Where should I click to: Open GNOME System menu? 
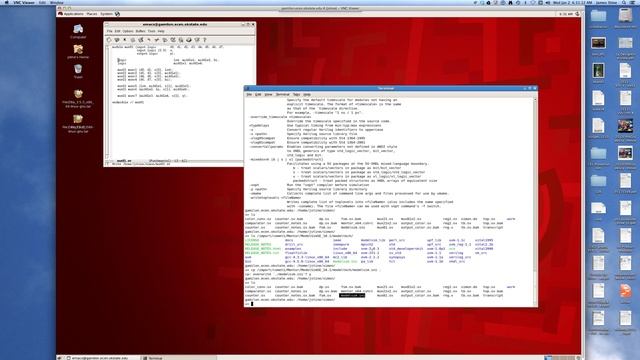coord(106,14)
